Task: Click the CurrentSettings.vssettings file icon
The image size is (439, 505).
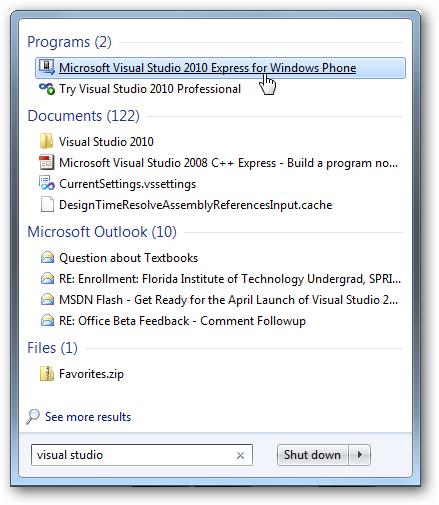Action: (x=47, y=183)
